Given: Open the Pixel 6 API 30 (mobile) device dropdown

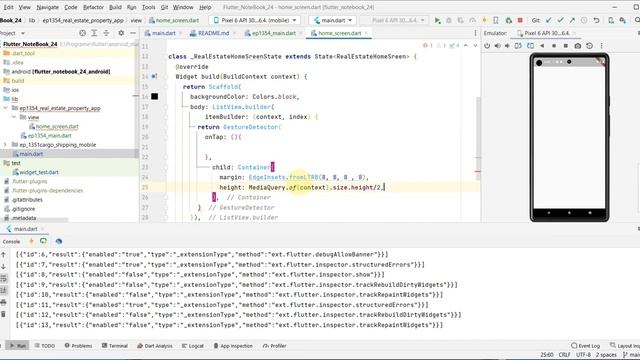Looking at the screenshot, I should point(255,20).
